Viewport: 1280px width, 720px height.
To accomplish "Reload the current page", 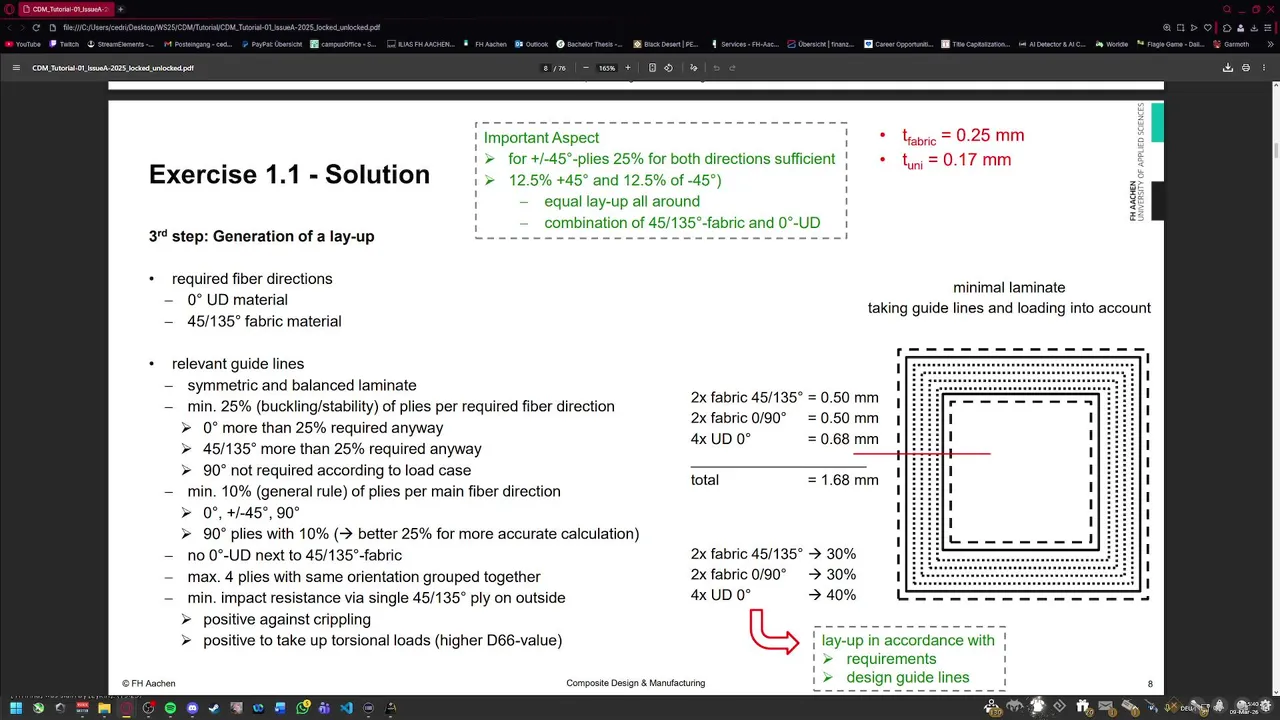I will (x=36, y=27).
